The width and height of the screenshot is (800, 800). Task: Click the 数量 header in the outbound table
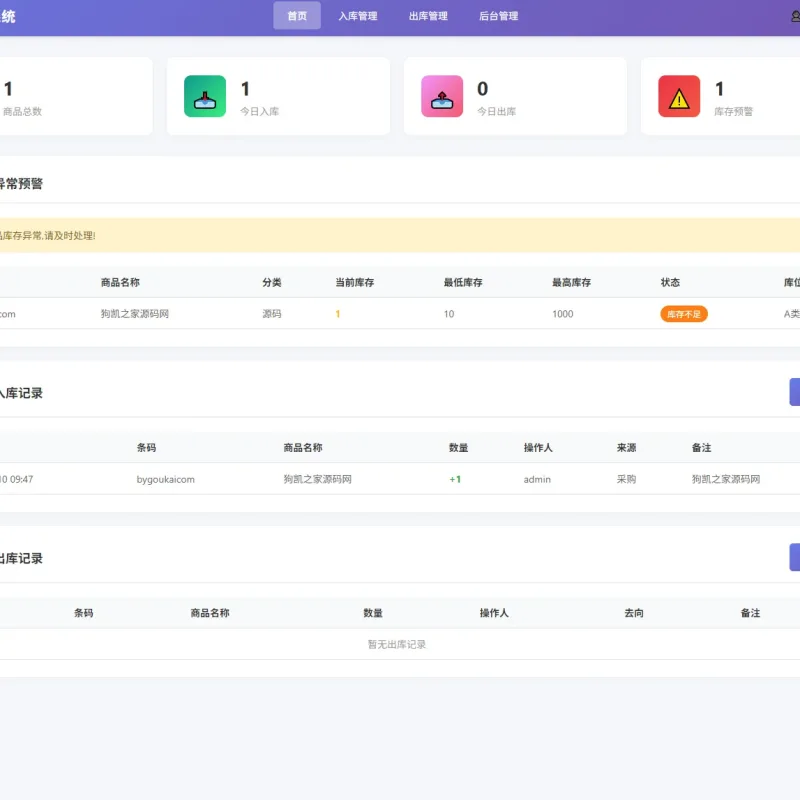coord(373,613)
